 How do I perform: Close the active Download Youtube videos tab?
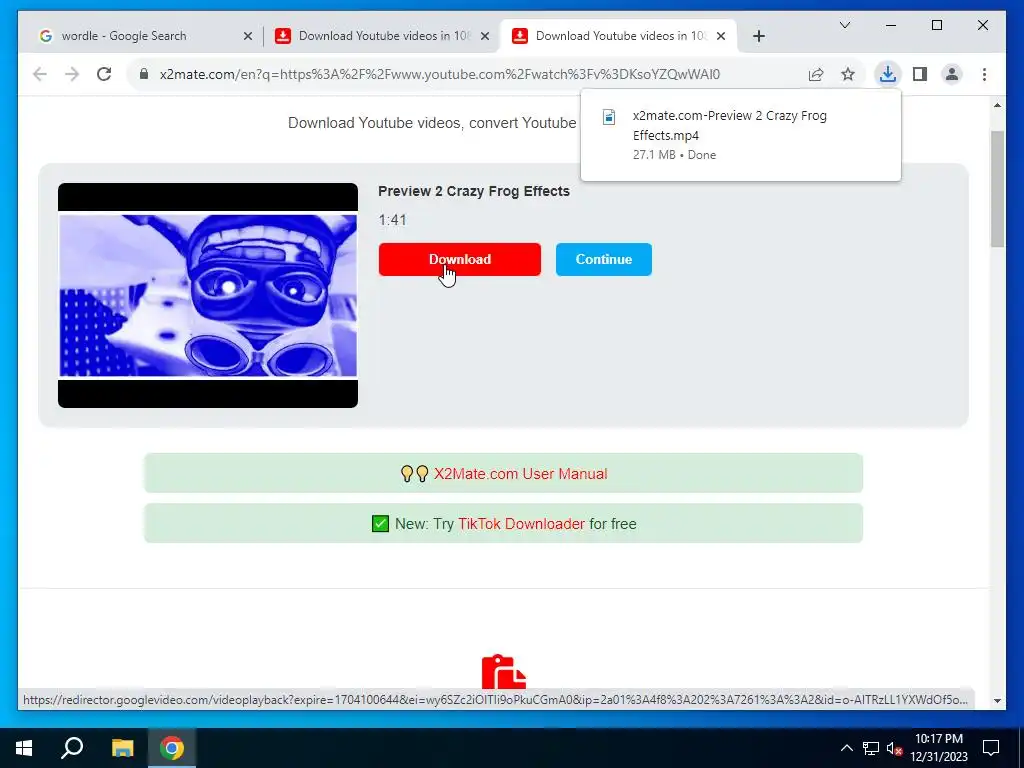pos(721,37)
